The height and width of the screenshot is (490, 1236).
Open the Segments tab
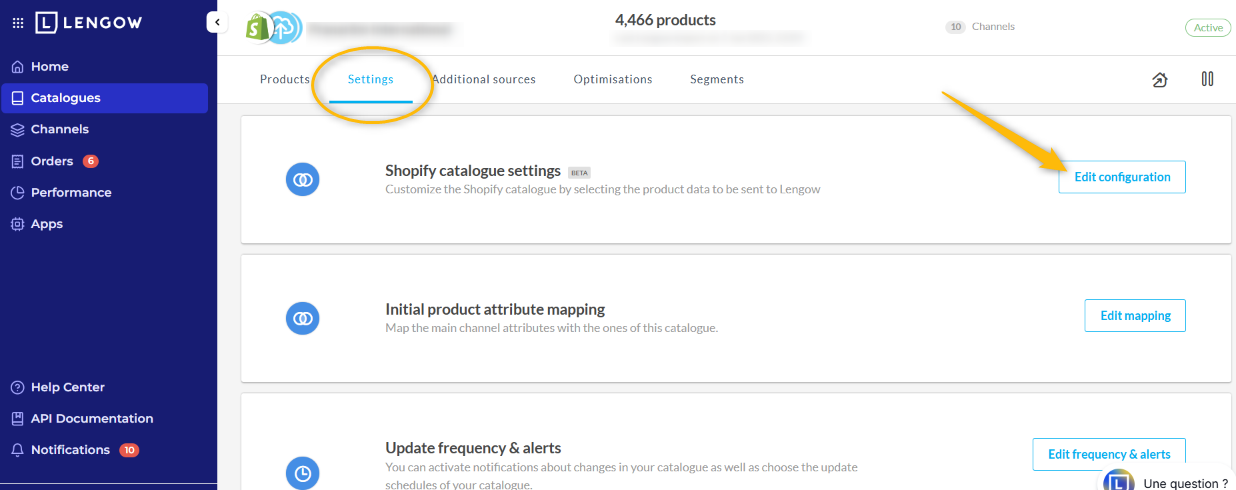pos(716,79)
